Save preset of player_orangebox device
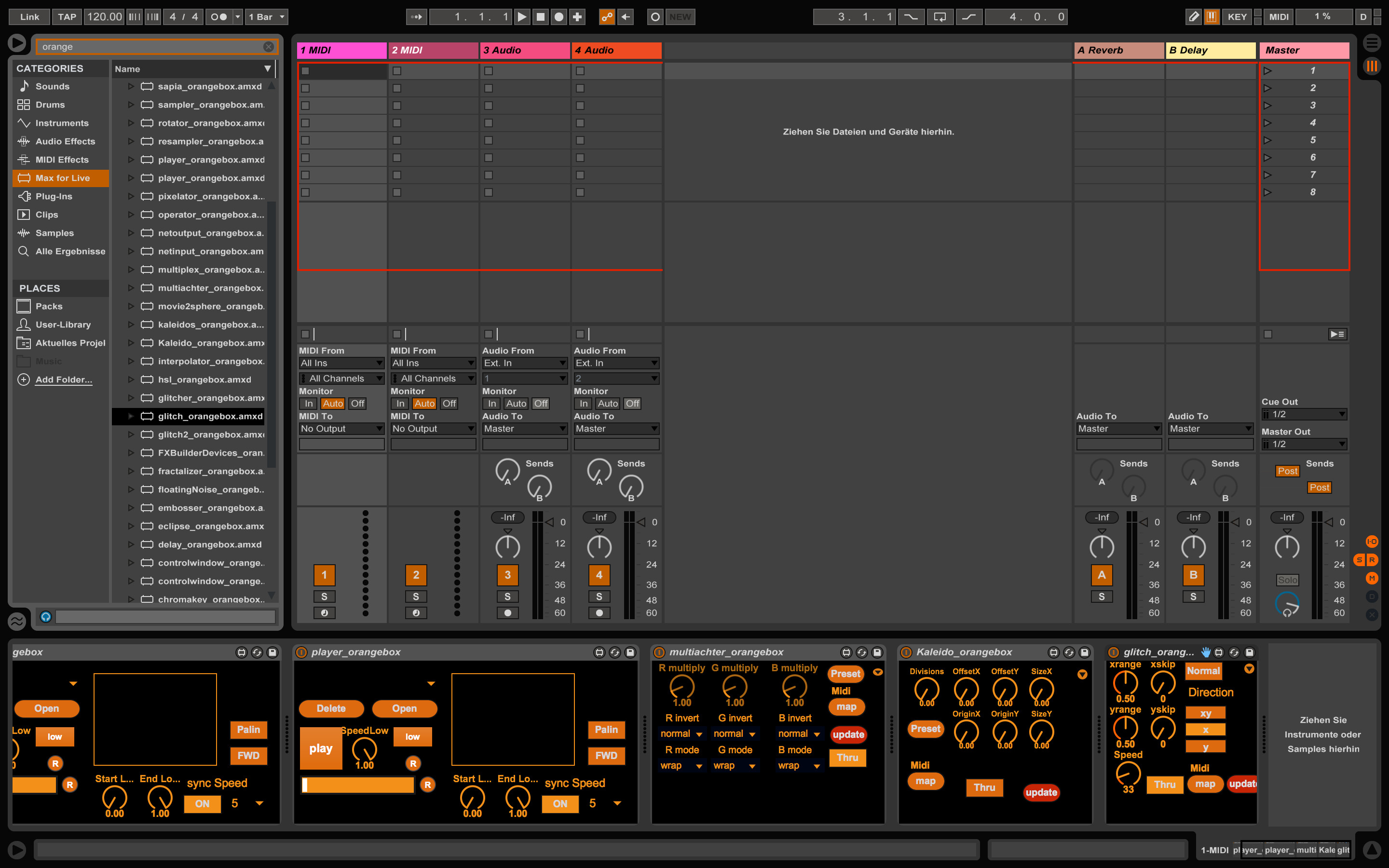Screen dimensions: 1389x868 click(x=630, y=652)
